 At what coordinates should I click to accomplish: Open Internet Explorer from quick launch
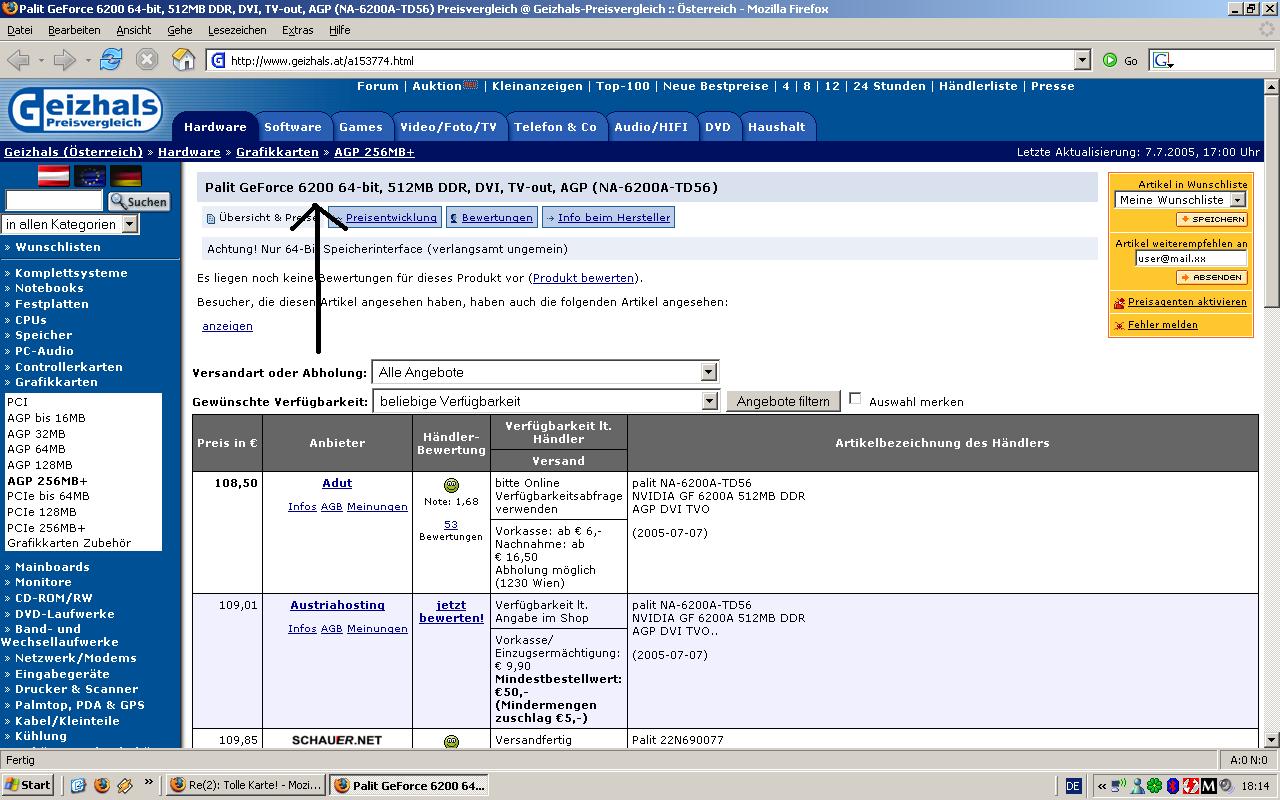[x=79, y=785]
